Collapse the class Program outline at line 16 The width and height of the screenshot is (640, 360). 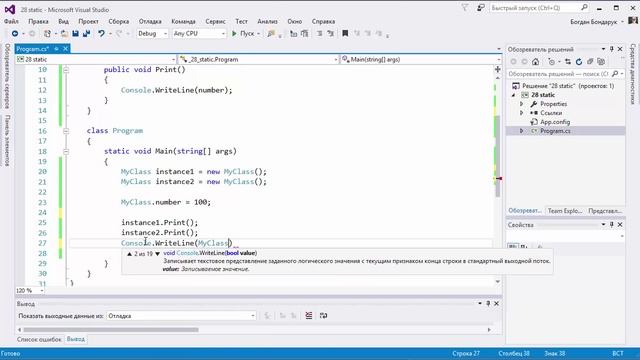click(66, 131)
